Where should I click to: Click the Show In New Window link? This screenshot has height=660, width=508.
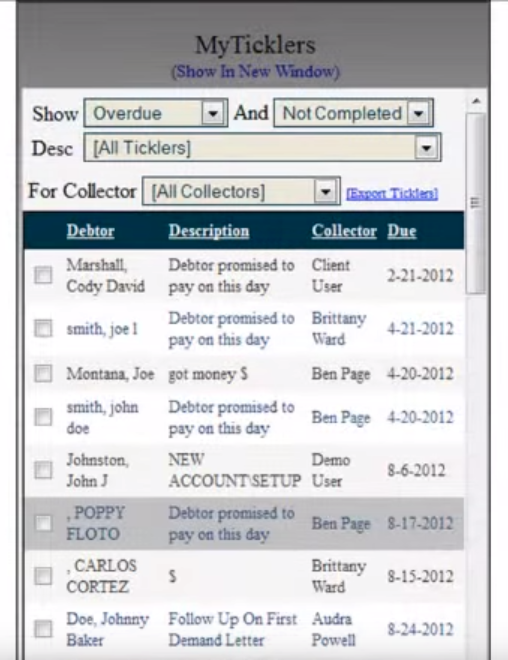255,71
